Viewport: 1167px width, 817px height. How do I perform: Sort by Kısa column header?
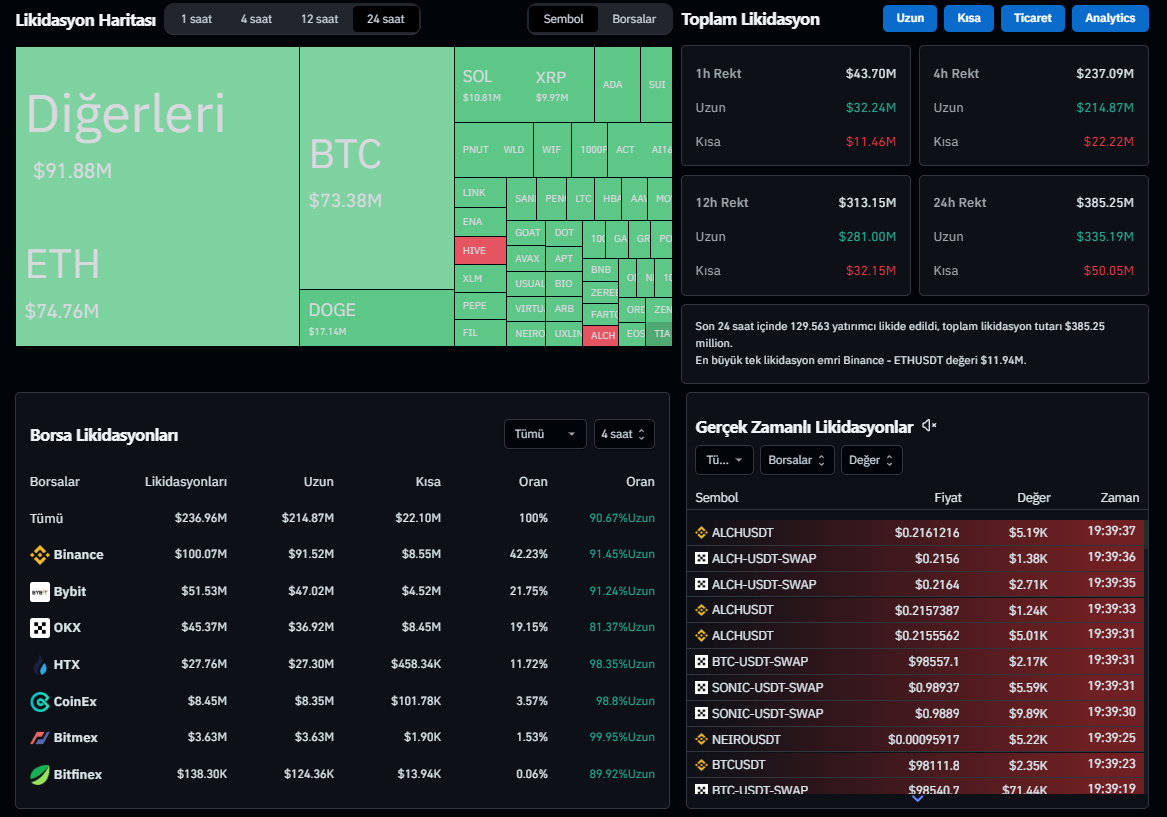click(428, 482)
